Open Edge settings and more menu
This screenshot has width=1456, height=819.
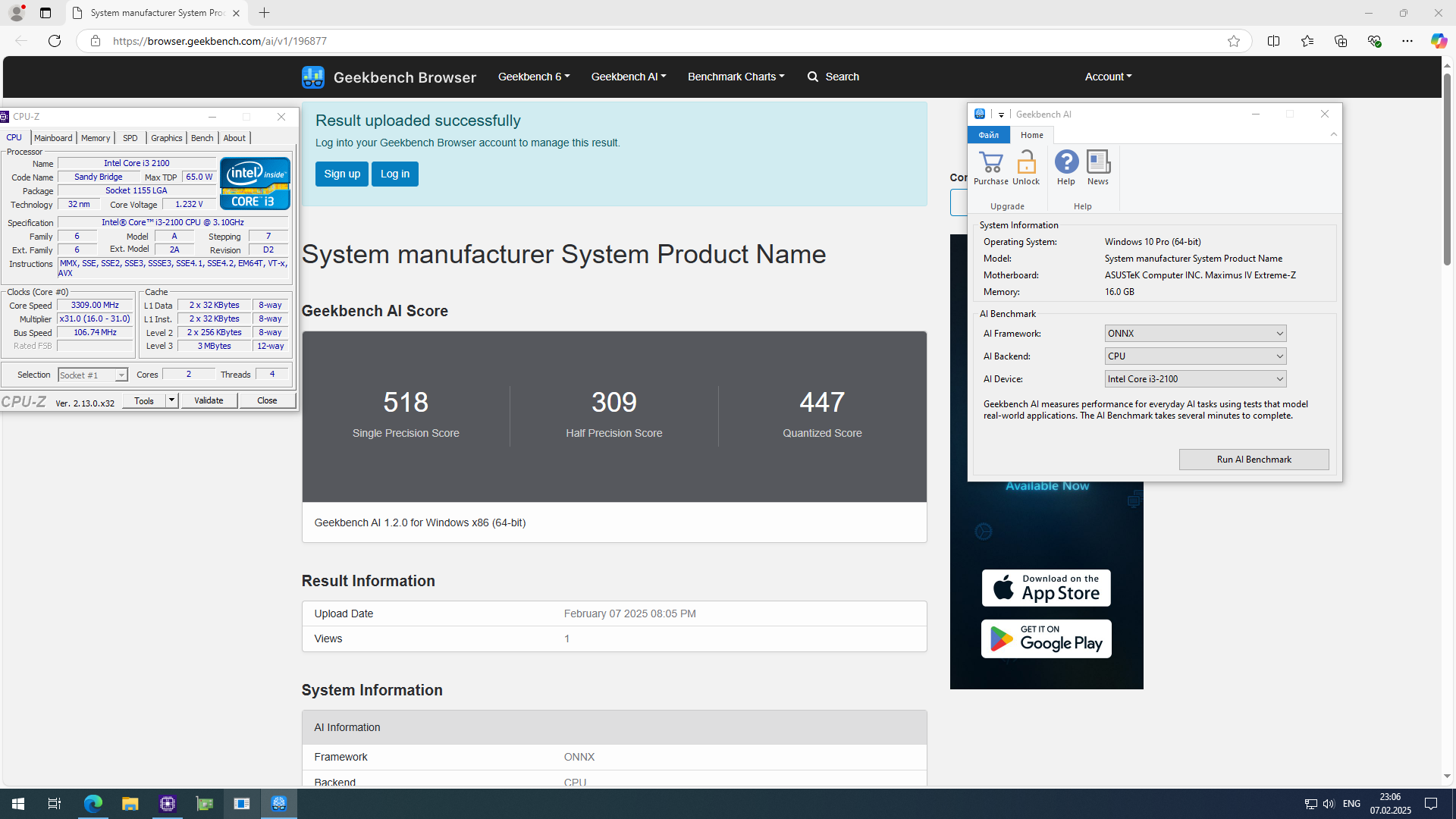(1407, 41)
